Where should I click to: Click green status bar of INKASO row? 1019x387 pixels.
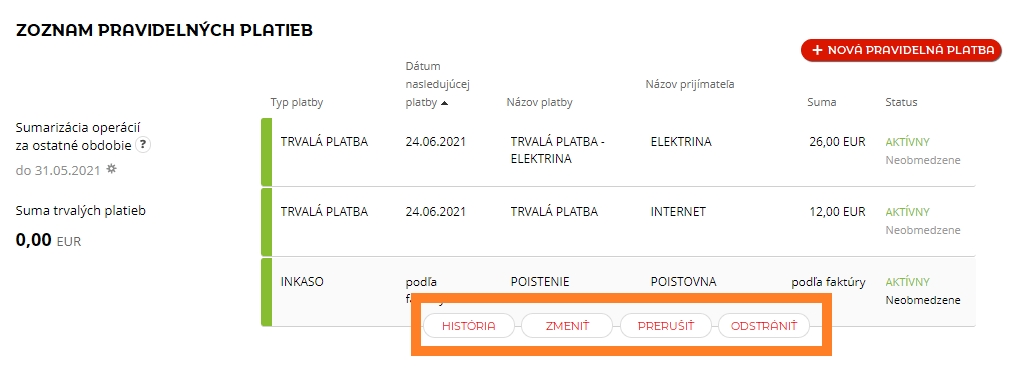(266, 292)
